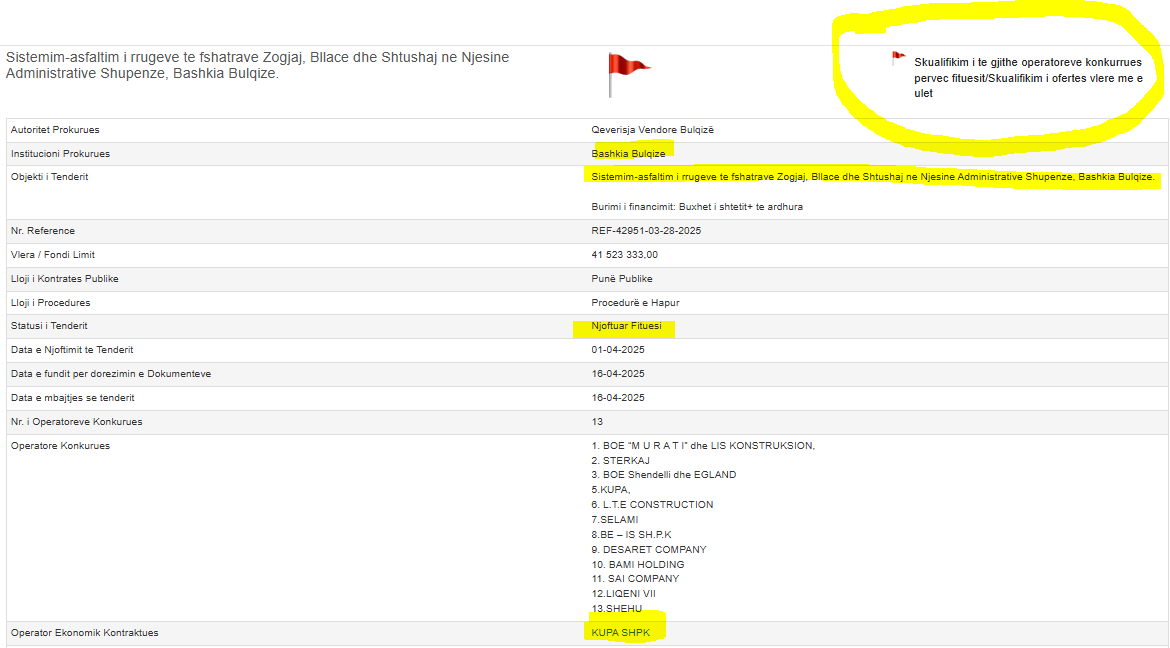This screenshot has height=648, width=1170.
Task: Click the Nr. i Operatoreve Konkurues label
Action: [x=76, y=422]
